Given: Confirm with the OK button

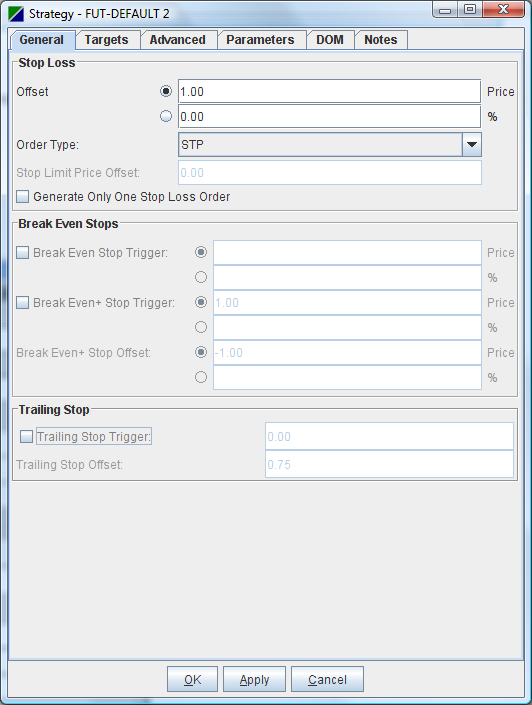Looking at the screenshot, I should click(192, 679).
